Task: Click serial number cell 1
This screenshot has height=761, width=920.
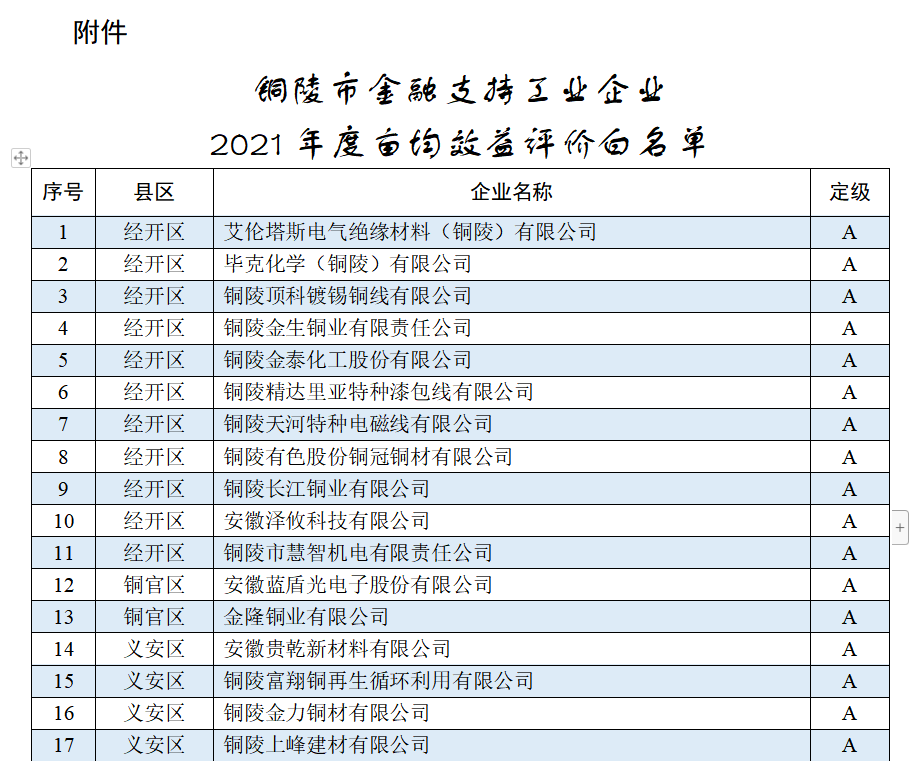Action: pyautogui.click(x=63, y=233)
